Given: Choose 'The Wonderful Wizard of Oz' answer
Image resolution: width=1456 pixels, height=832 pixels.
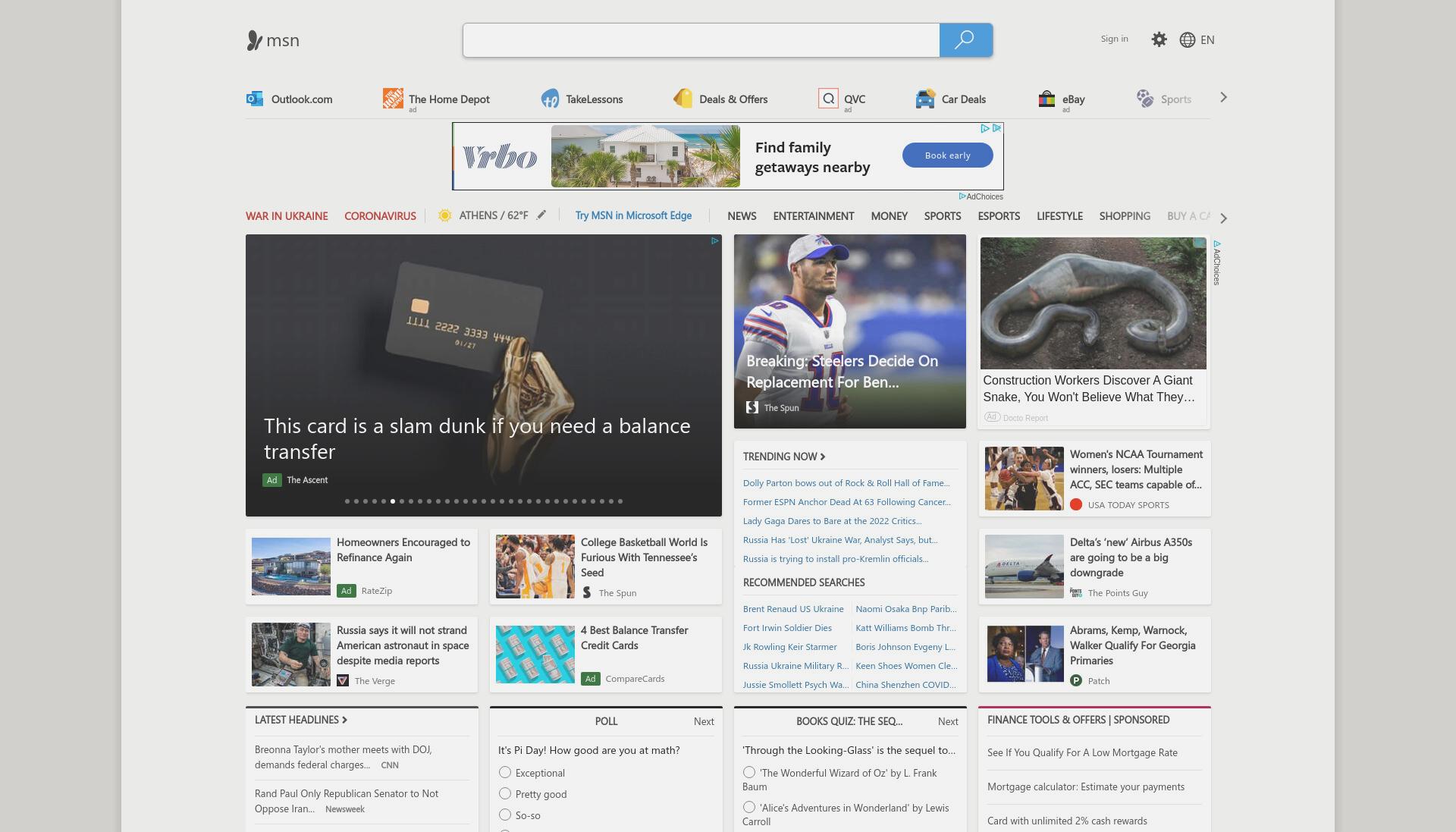Looking at the screenshot, I should click(x=749, y=772).
